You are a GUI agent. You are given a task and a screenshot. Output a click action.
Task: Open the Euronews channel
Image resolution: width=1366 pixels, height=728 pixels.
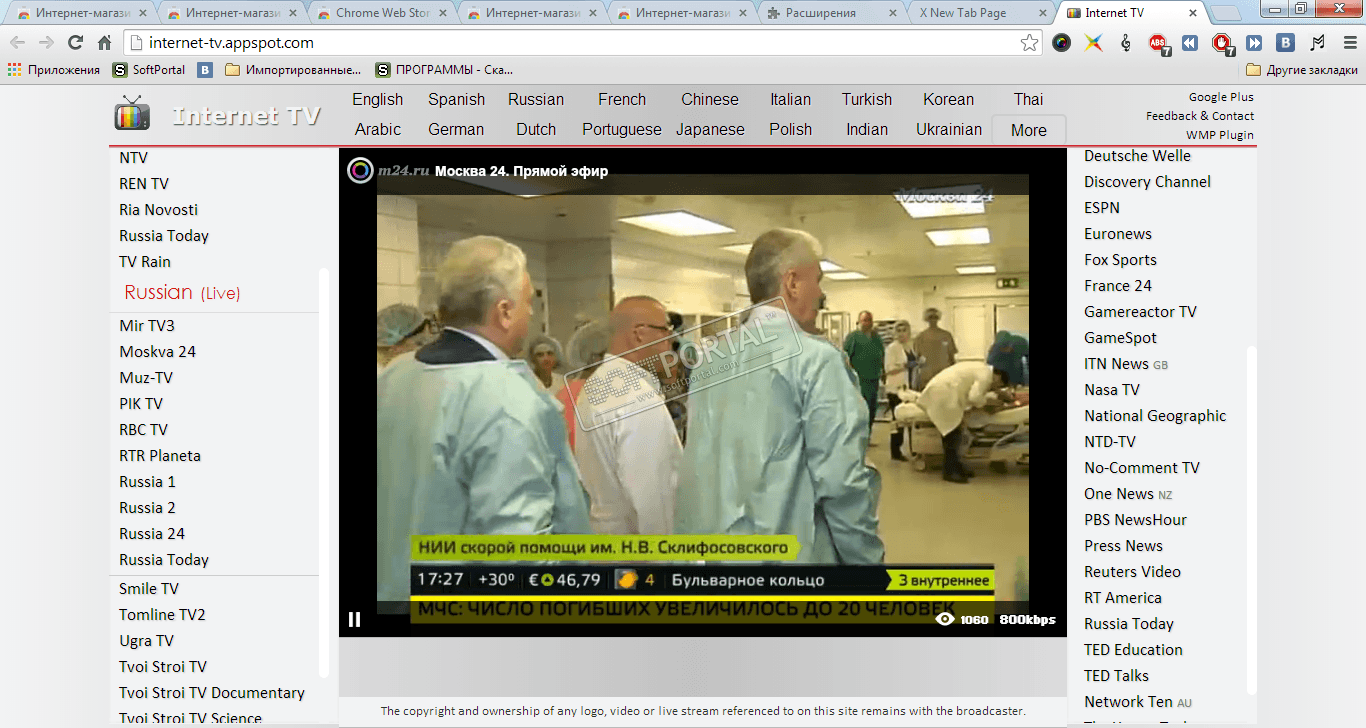click(1118, 234)
